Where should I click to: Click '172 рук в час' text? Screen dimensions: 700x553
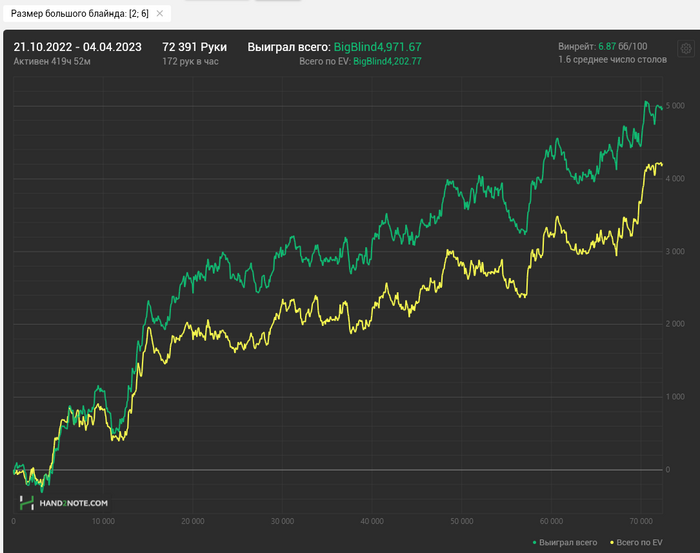(190, 62)
